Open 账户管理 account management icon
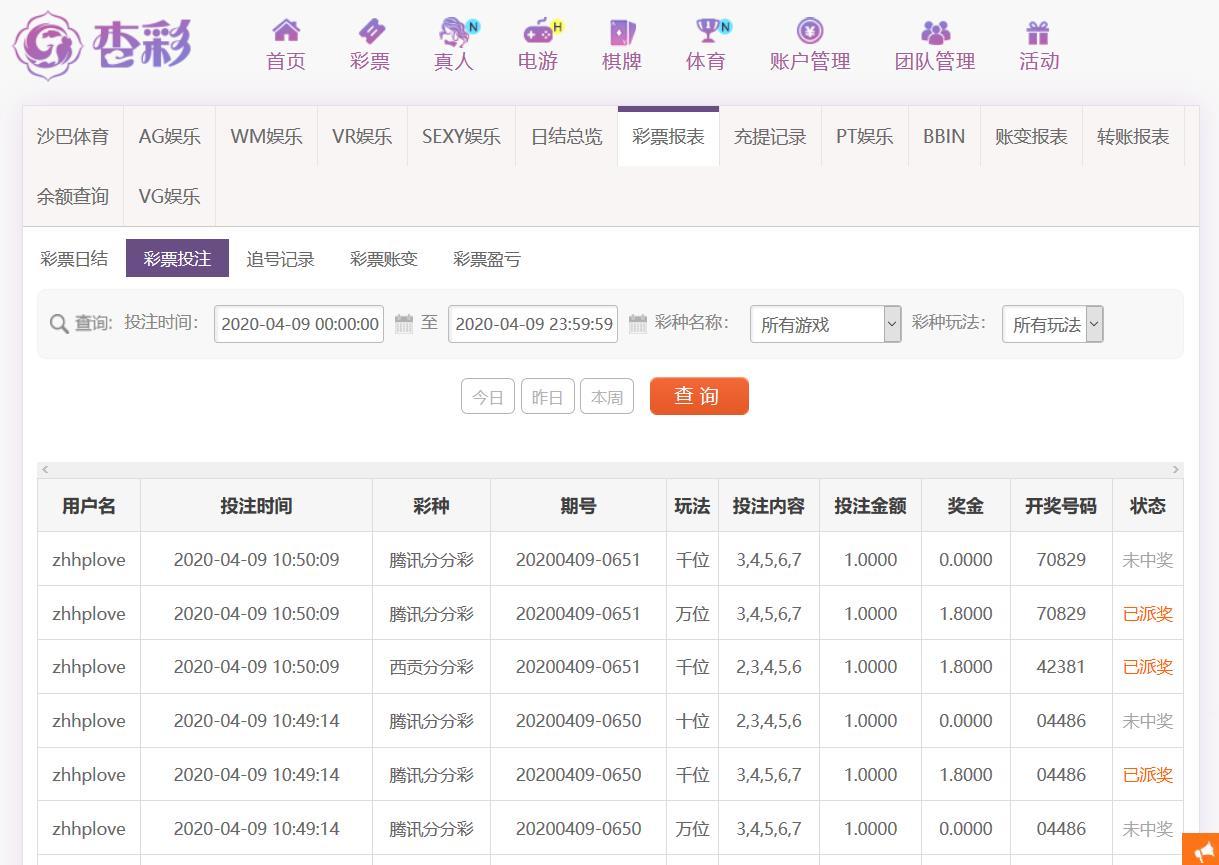This screenshot has height=865, width=1219. pos(809,31)
